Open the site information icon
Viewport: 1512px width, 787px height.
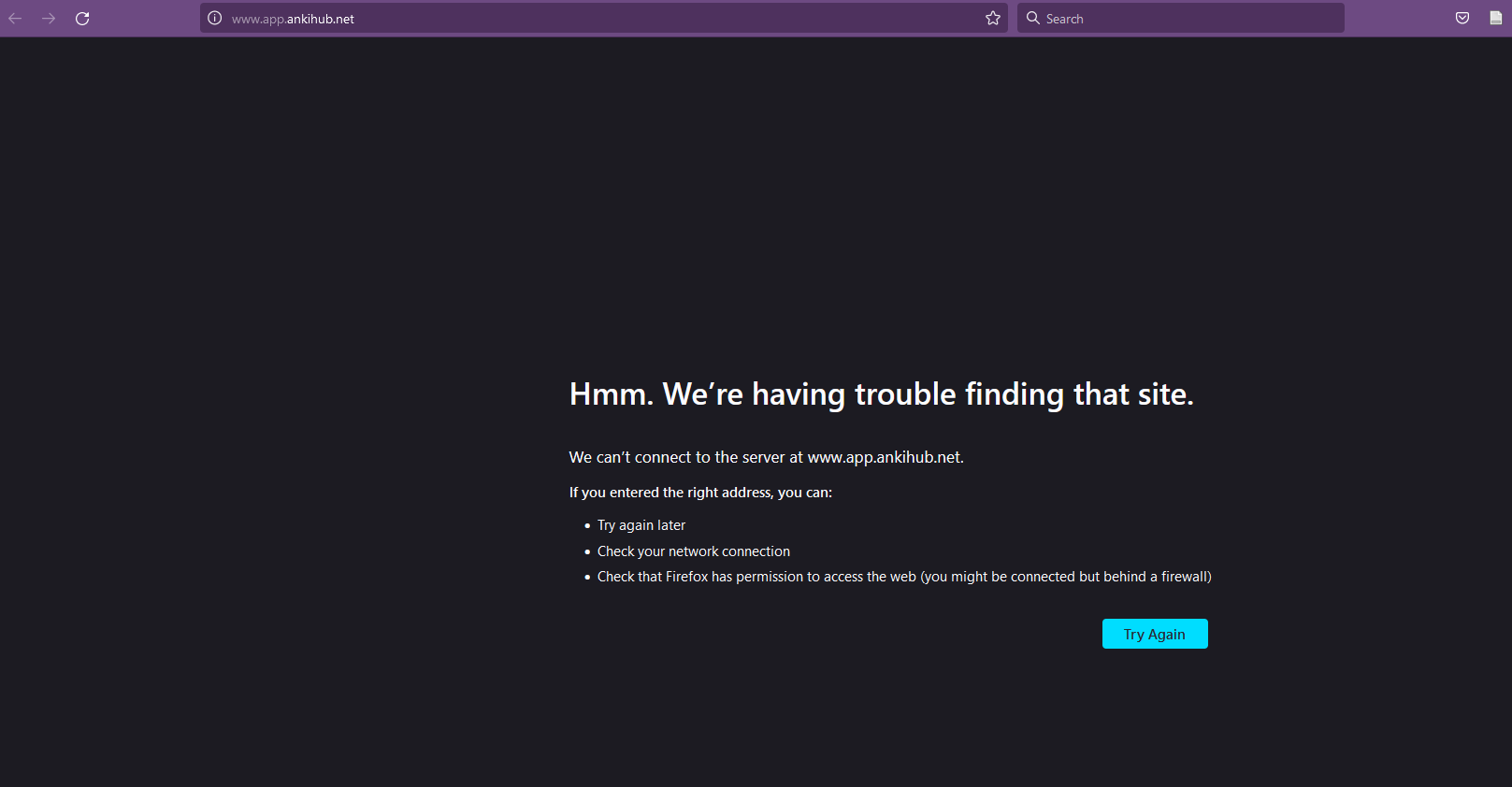(x=215, y=19)
